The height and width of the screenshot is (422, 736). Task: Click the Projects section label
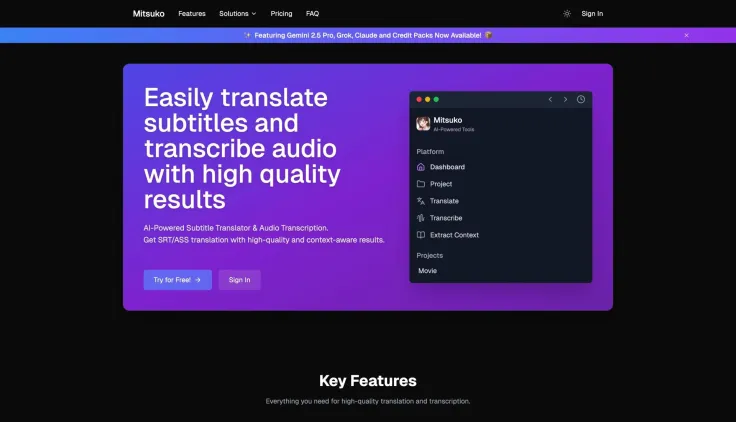pyautogui.click(x=429, y=255)
